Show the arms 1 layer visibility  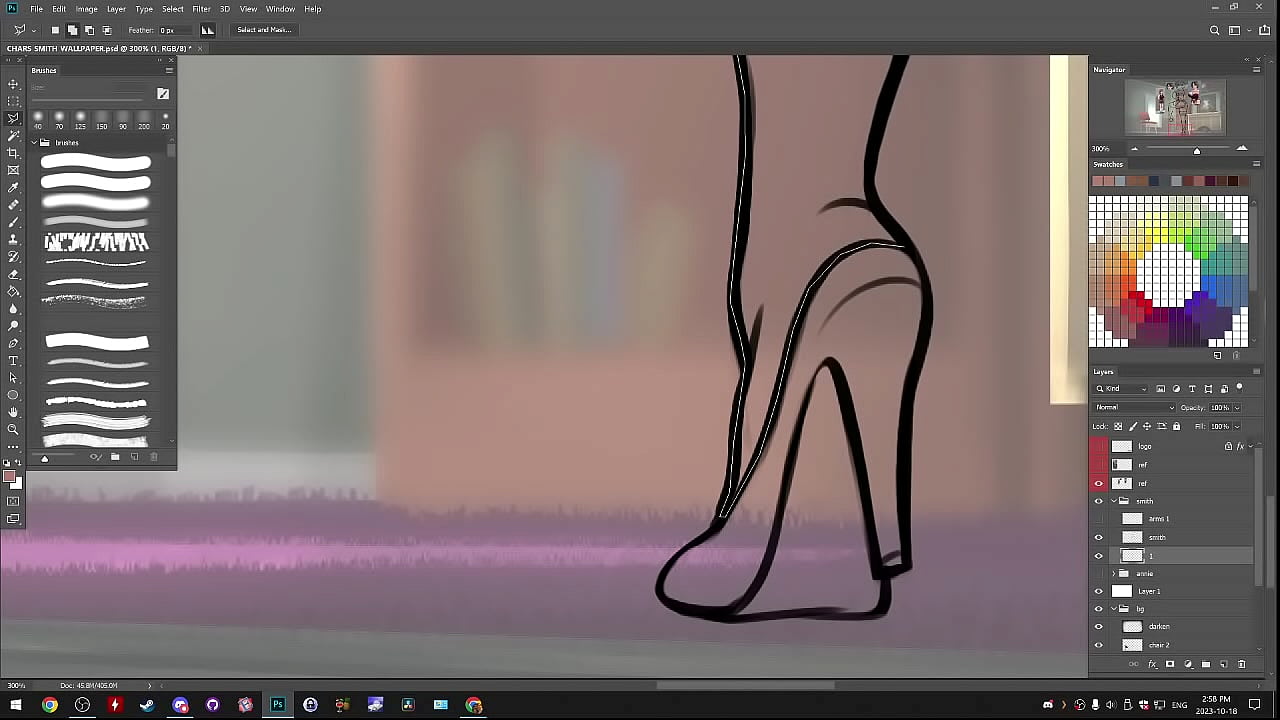coord(1099,519)
